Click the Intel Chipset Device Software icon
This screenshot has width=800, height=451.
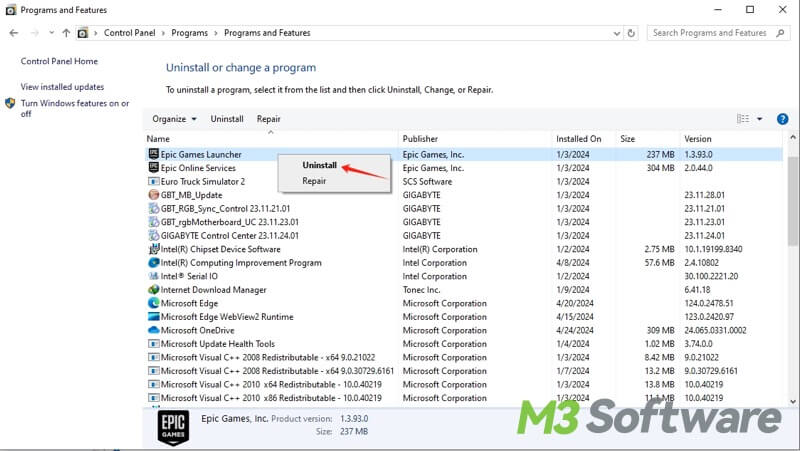pyautogui.click(x=154, y=249)
